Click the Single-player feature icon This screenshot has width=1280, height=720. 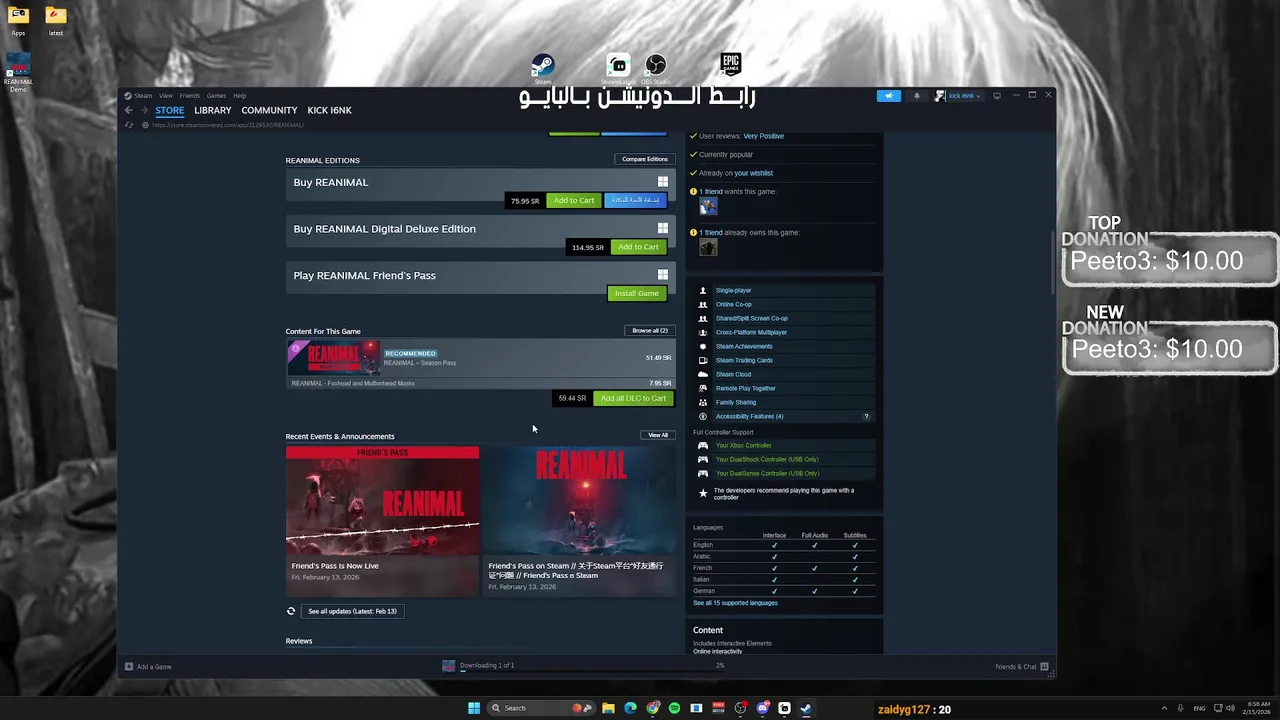tap(702, 290)
